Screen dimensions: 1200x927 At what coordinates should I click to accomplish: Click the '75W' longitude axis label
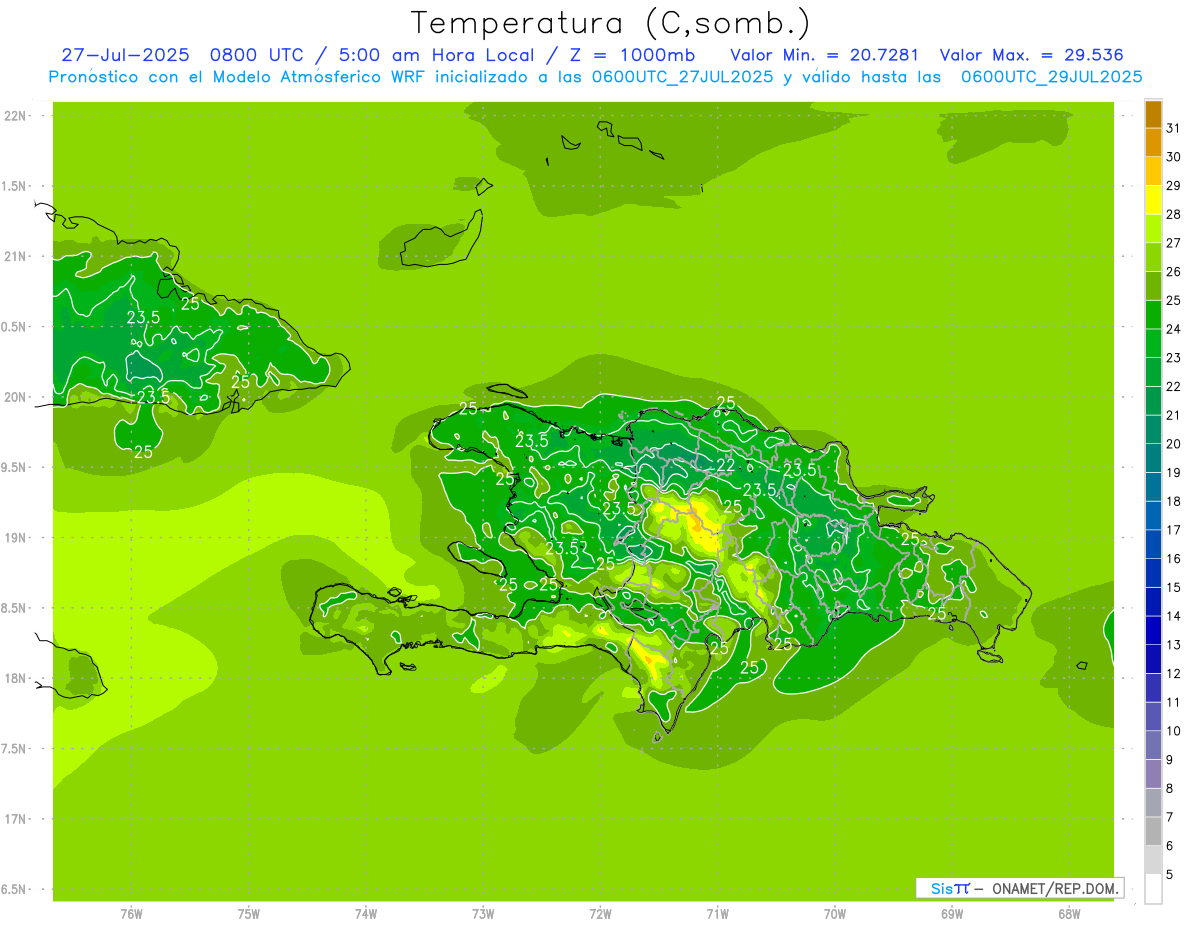click(x=248, y=914)
